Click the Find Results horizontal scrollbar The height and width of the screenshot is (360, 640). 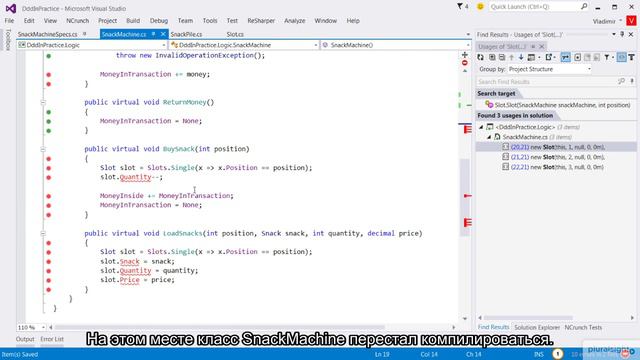click(528, 318)
